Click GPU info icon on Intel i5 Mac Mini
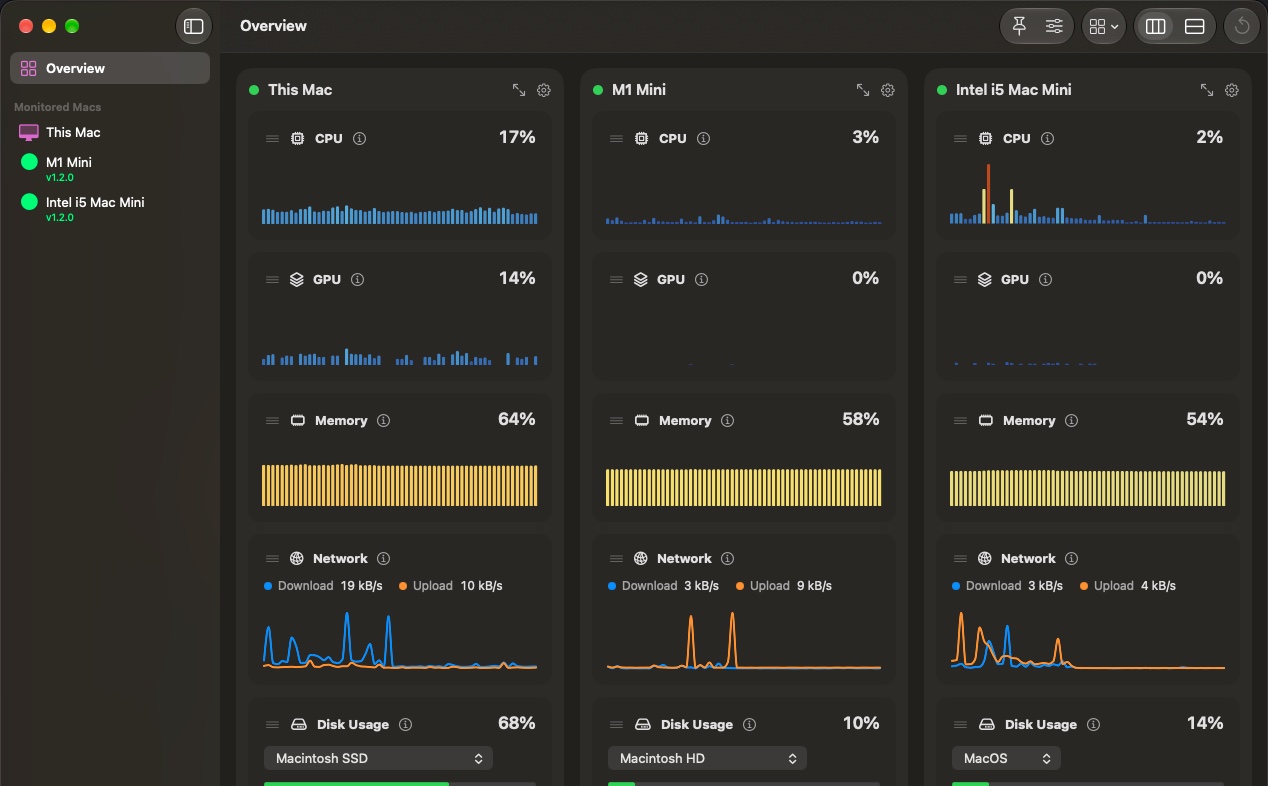 pyautogui.click(x=1046, y=280)
